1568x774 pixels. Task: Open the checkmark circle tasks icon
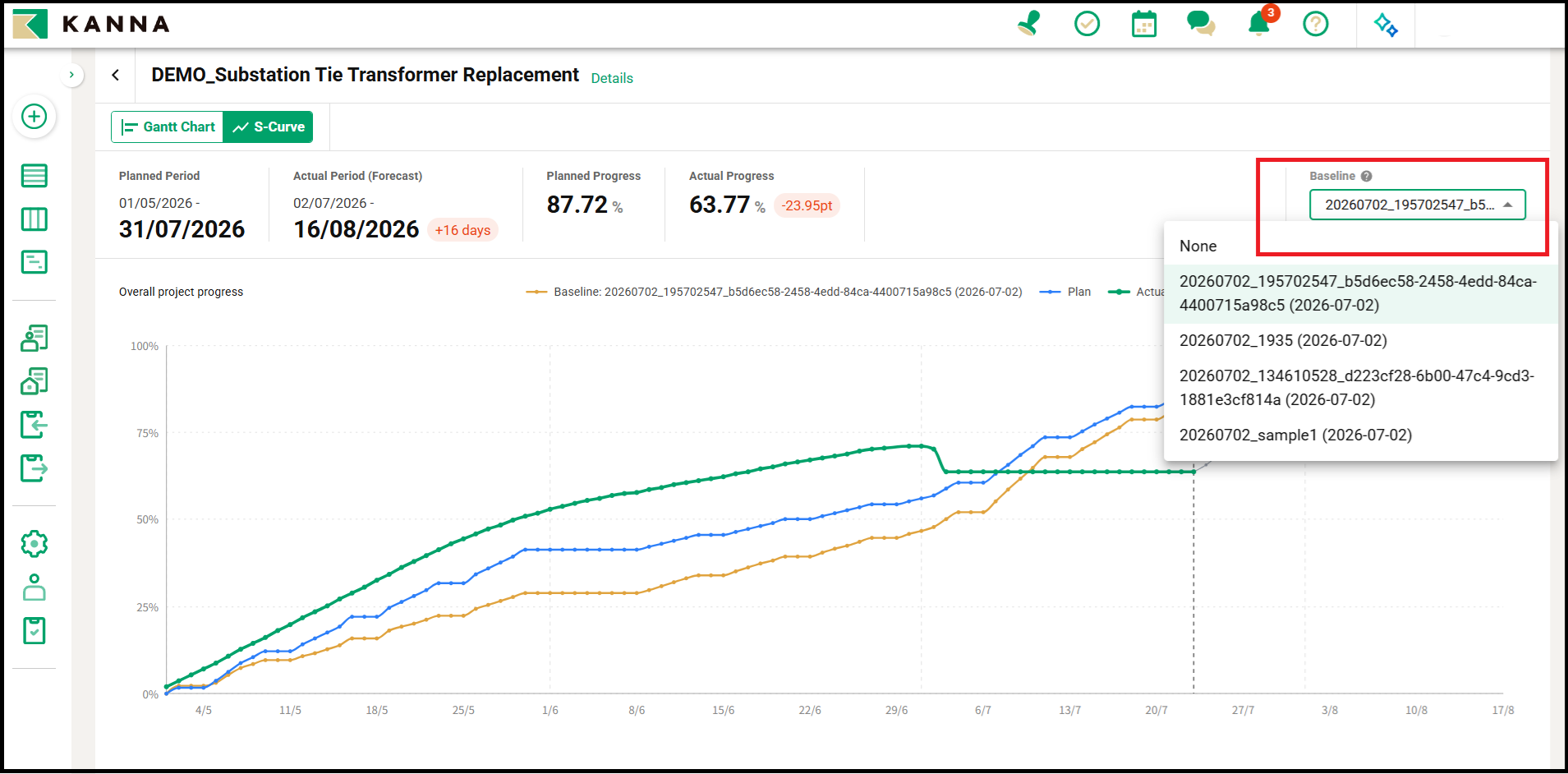(x=1087, y=24)
